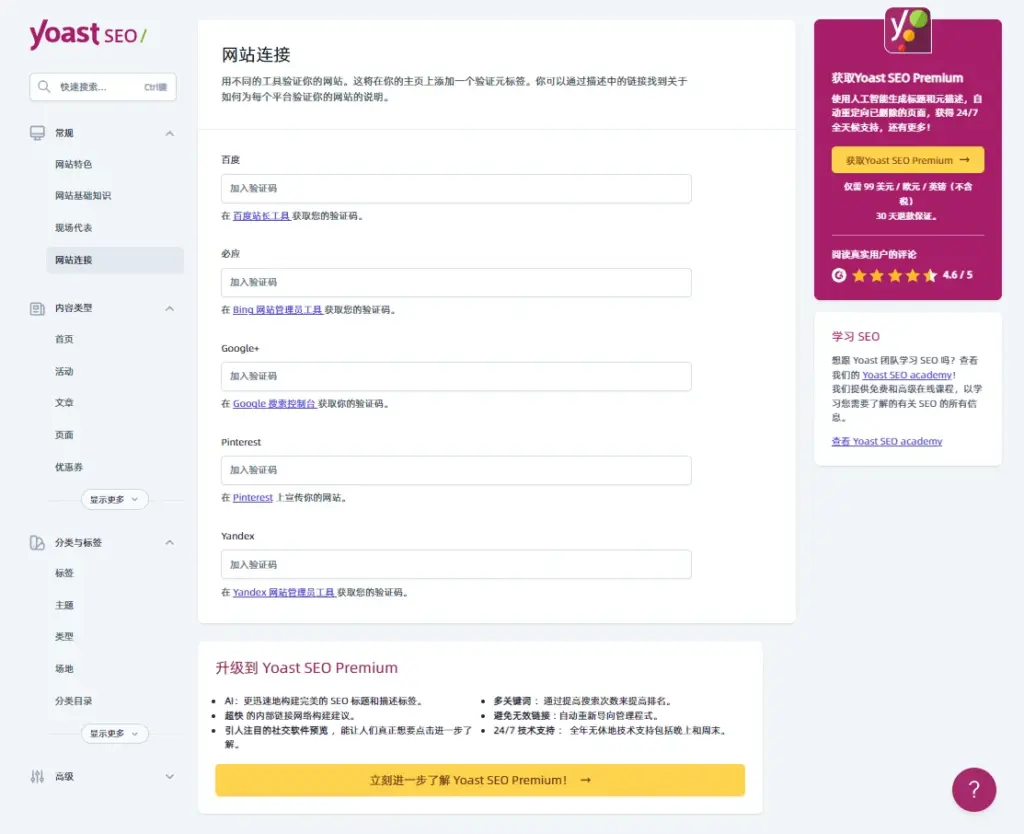
Task: Open the 文章 content type settings
Action: (x=64, y=403)
